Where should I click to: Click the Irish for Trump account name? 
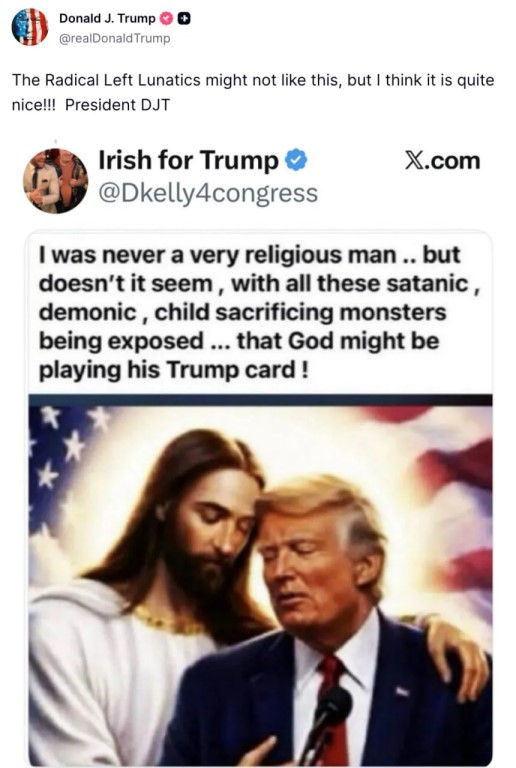click(188, 161)
